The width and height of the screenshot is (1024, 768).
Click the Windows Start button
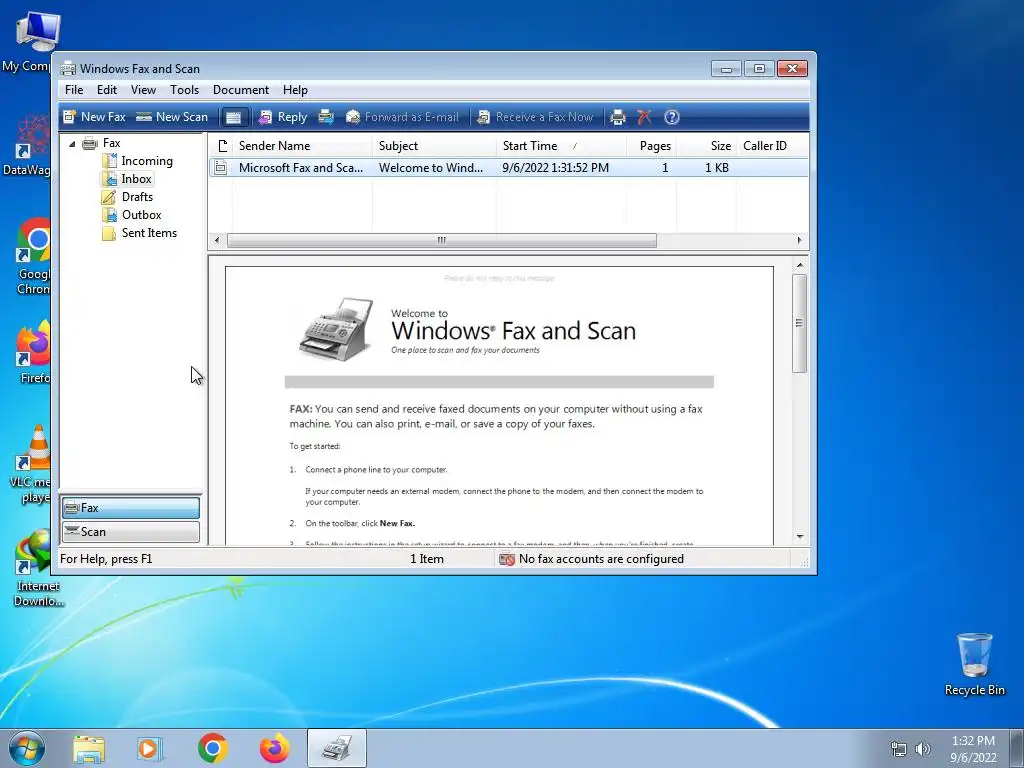point(27,748)
